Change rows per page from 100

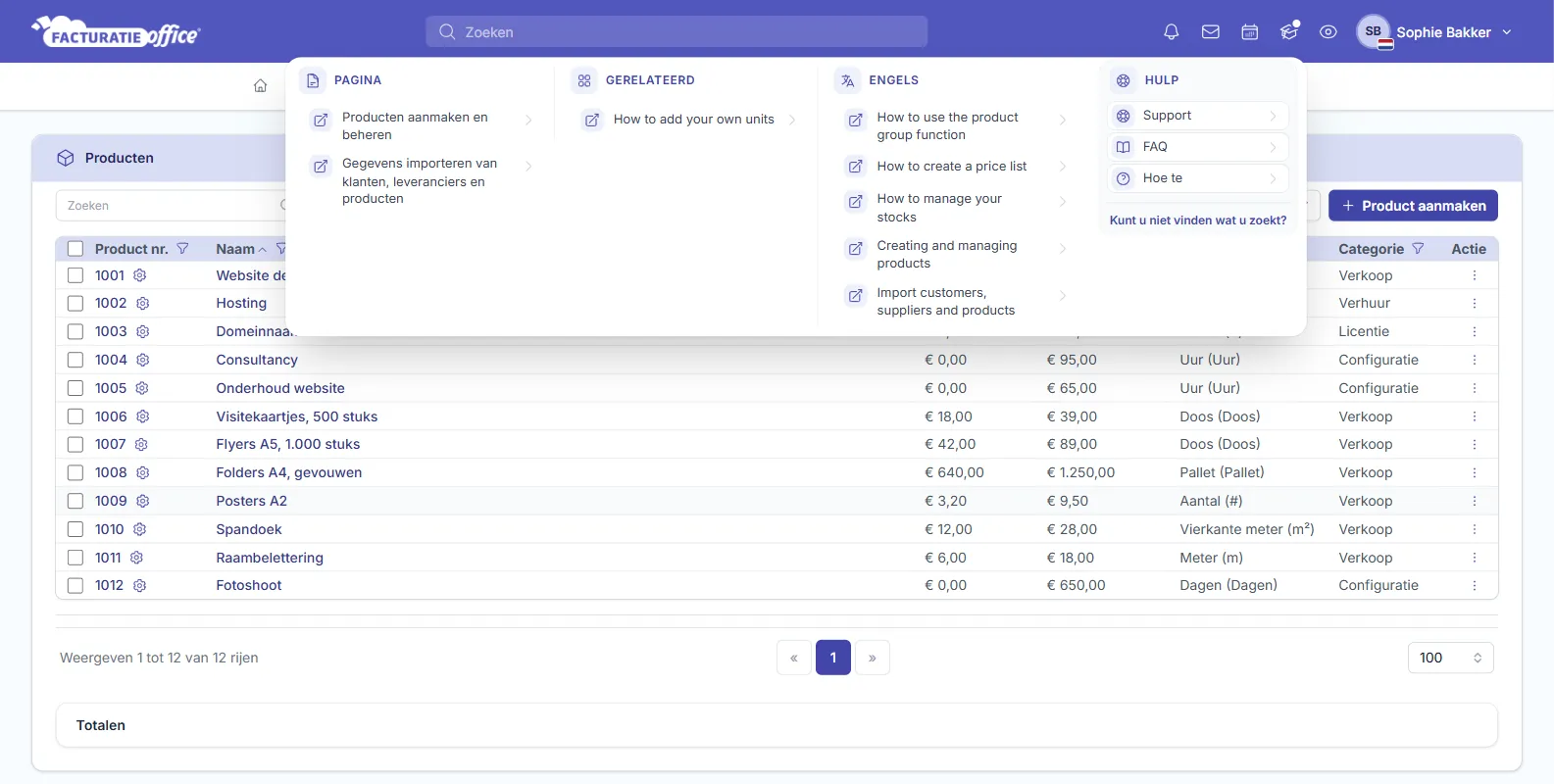1450,658
